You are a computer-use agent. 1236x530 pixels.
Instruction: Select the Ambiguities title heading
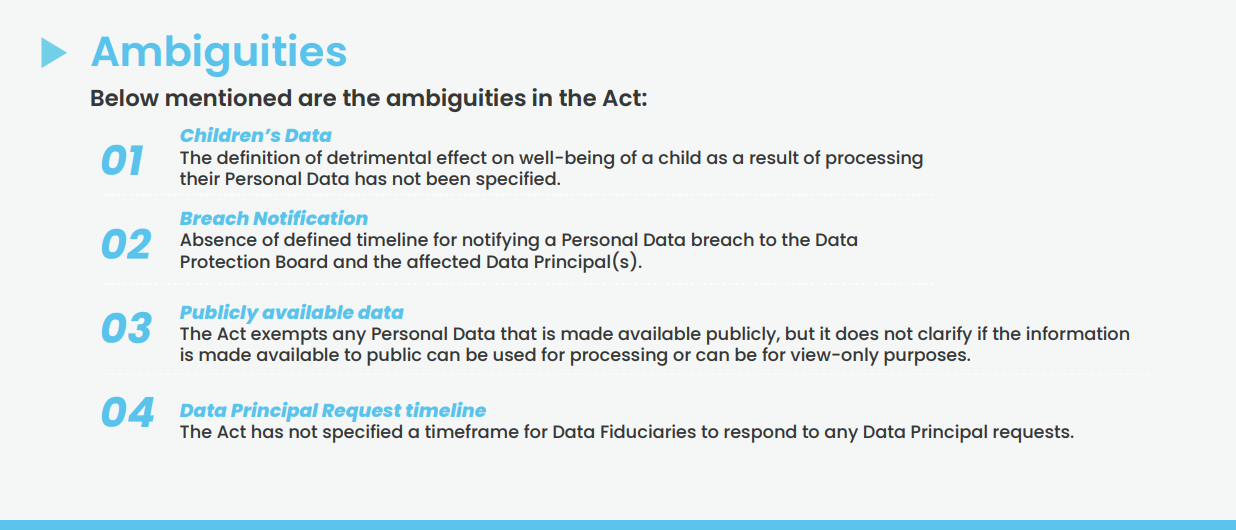click(x=219, y=51)
